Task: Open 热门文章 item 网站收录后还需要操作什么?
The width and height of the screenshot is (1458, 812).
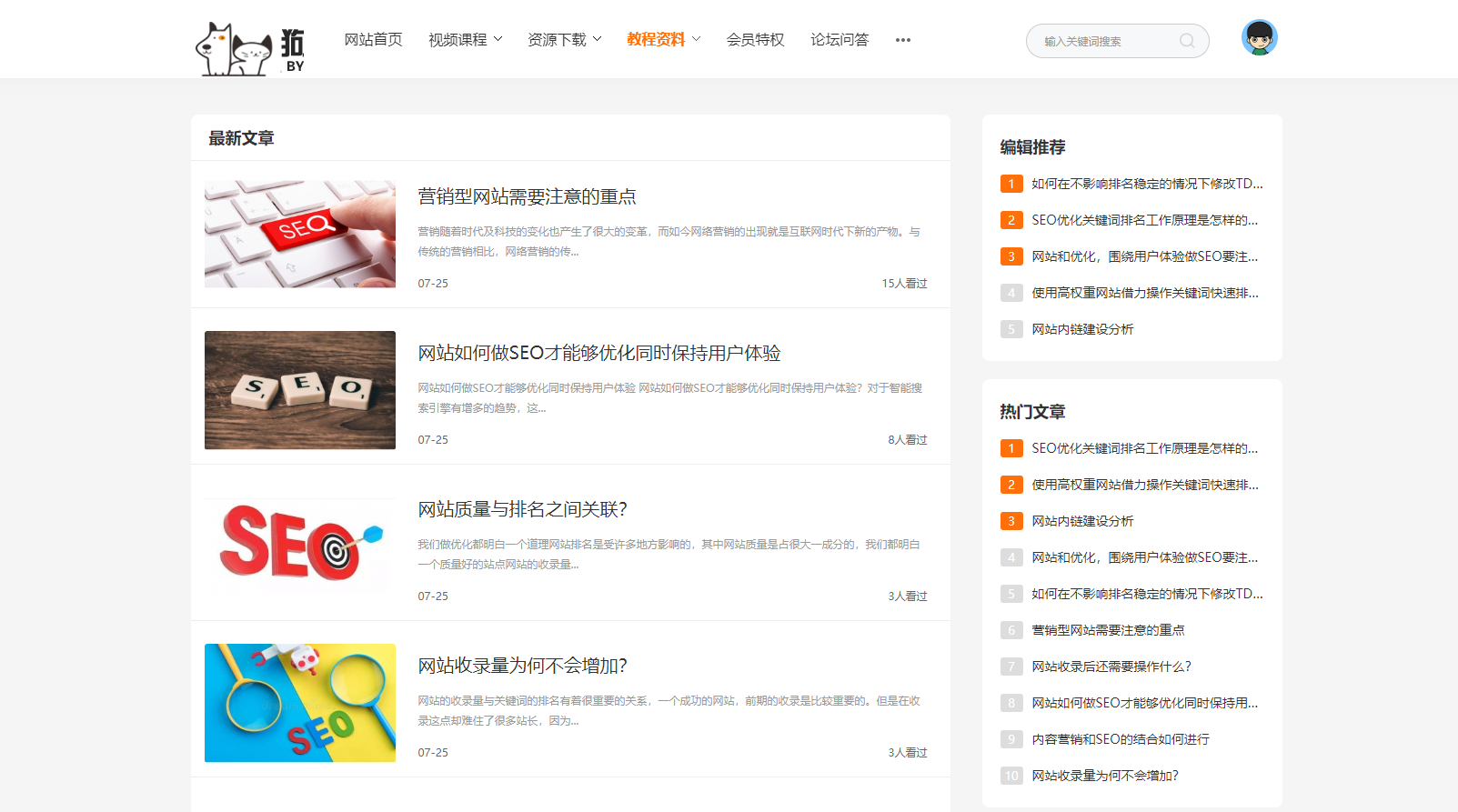Action: click(x=1111, y=667)
